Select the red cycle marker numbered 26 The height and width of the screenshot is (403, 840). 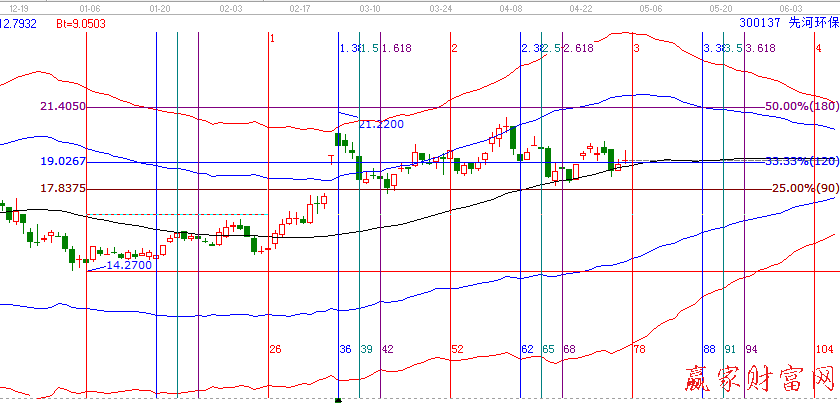pyautogui.click(x=276, y=349)
